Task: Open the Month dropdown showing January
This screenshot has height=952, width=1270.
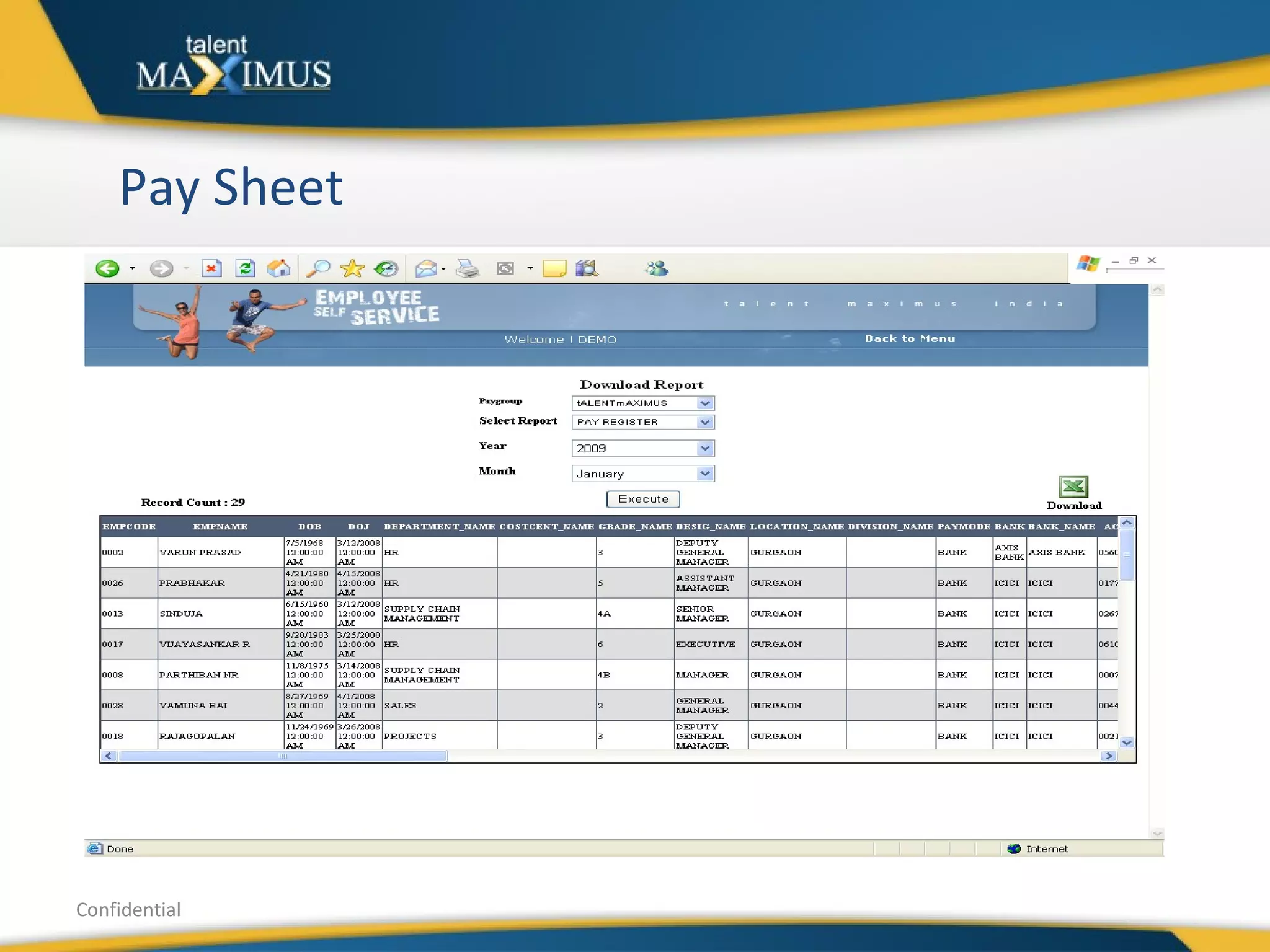Action: [643, 474]
